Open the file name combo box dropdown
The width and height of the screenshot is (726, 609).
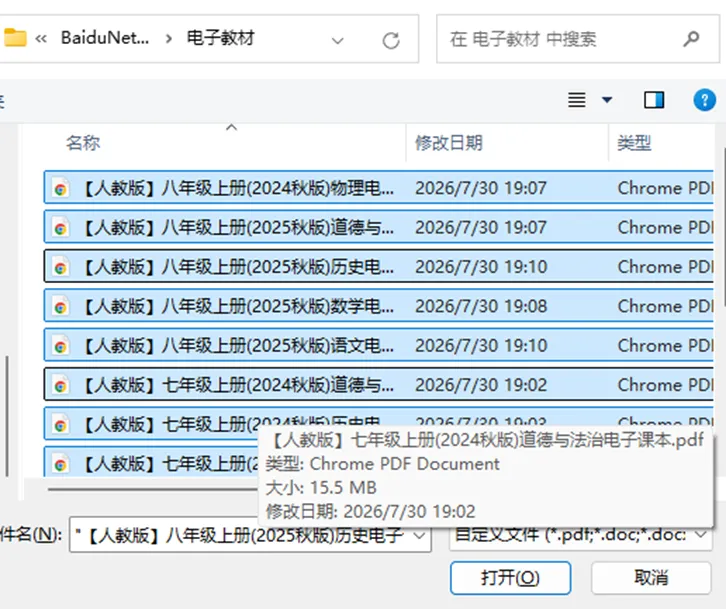tap(419, 535)
